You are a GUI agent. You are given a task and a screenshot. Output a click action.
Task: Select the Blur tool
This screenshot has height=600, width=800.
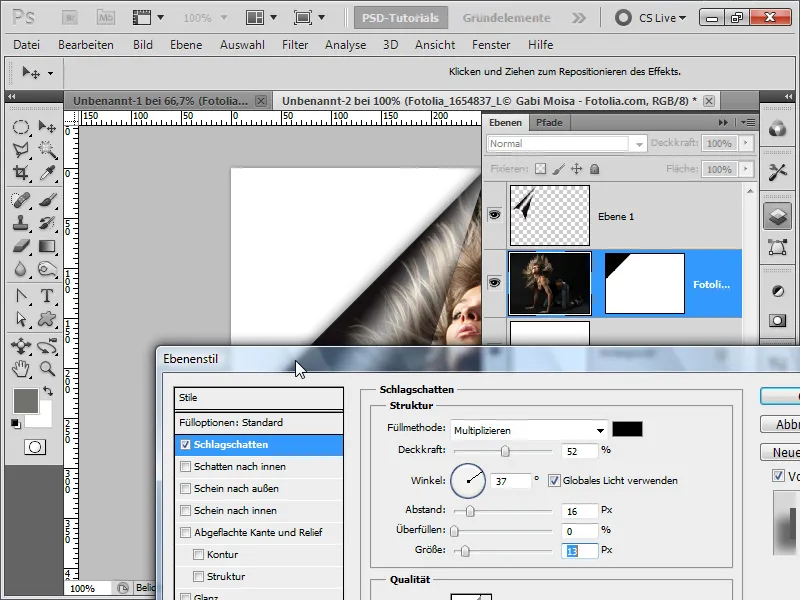pos(20,269)
